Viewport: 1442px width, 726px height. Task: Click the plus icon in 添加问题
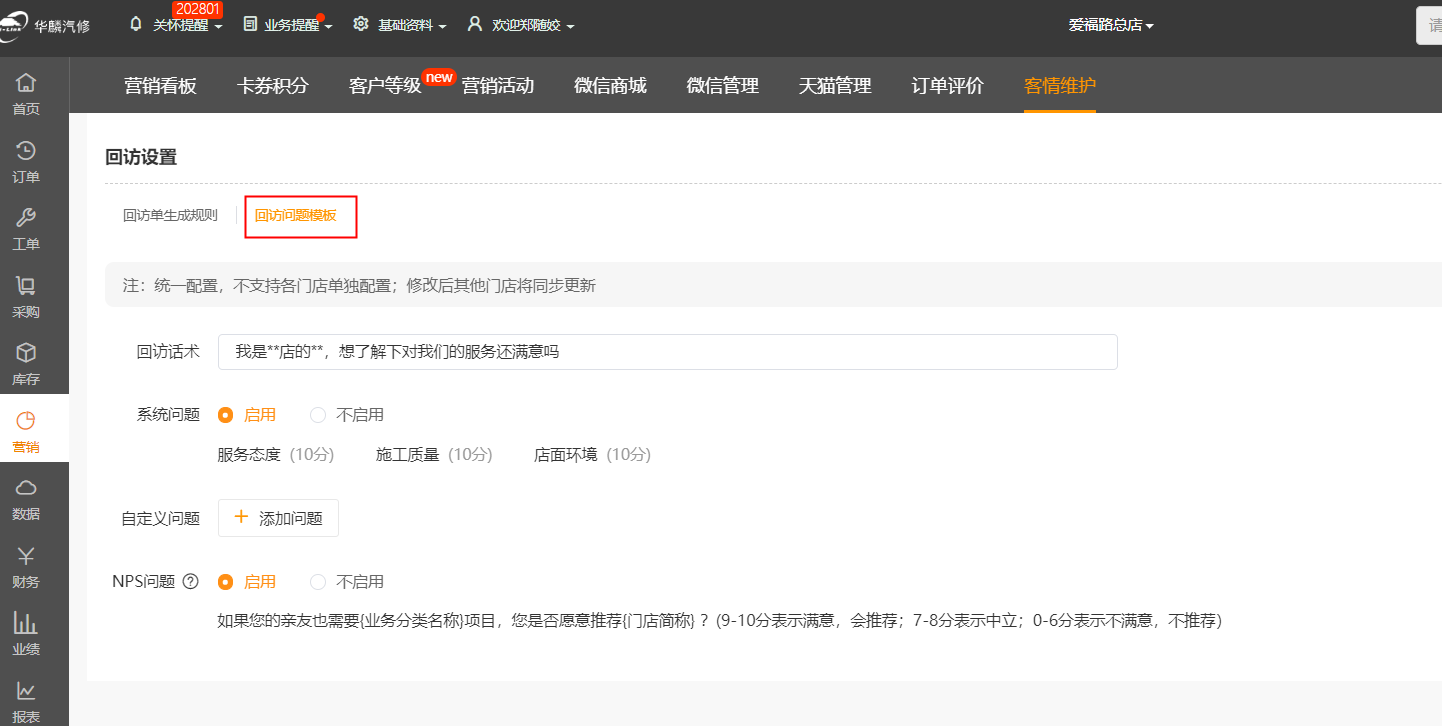click(241, 517)
